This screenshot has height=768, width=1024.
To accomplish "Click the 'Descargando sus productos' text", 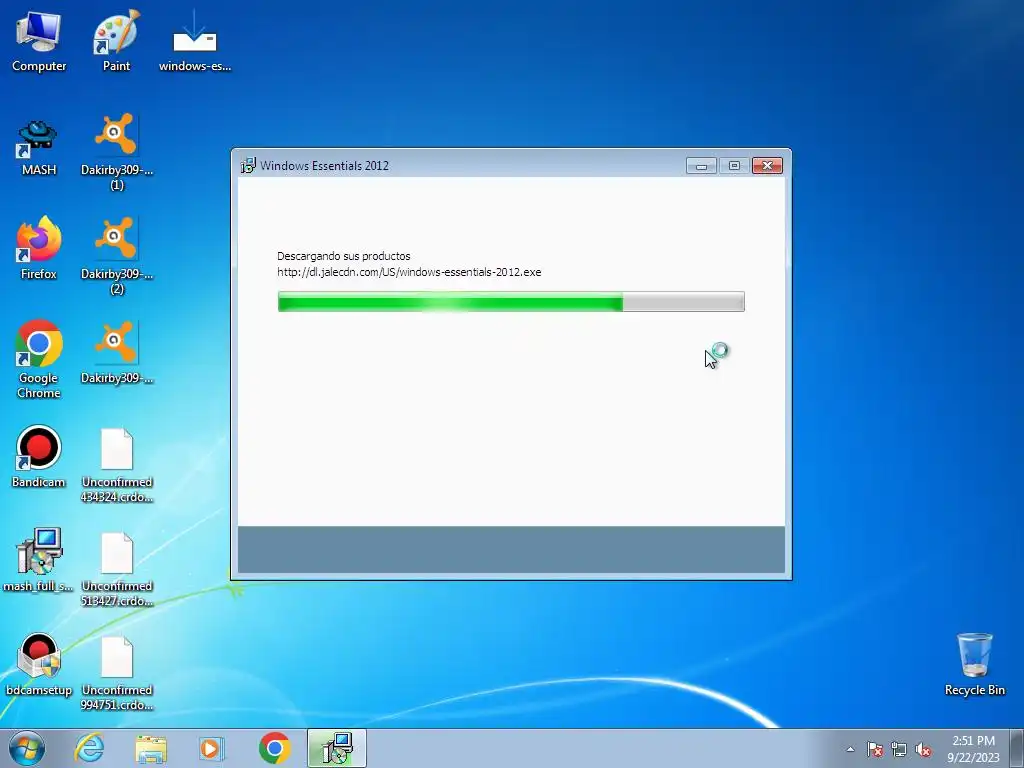I will (344, 256).
